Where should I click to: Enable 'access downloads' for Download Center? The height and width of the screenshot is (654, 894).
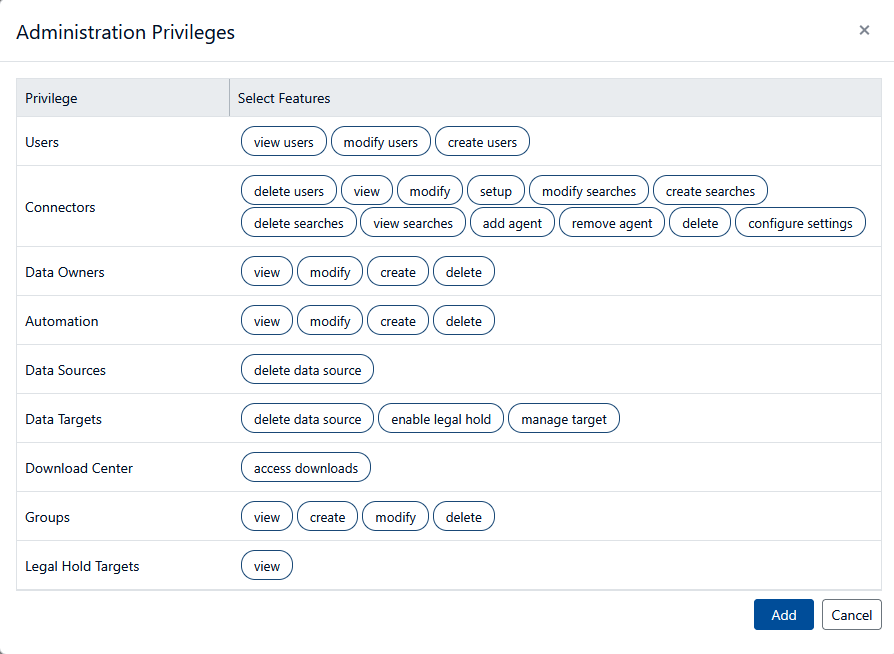(x=306, y=468)
